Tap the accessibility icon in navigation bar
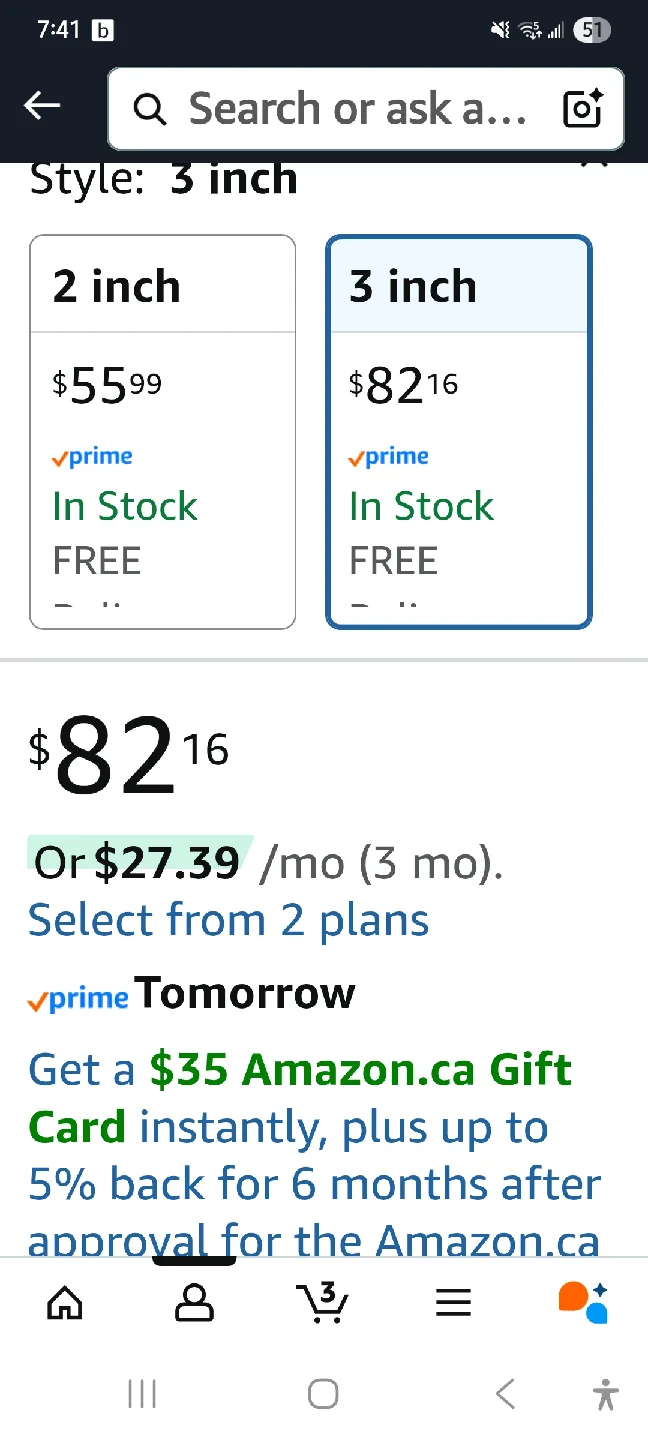 pyautogui.click(x=605, y=1393)
